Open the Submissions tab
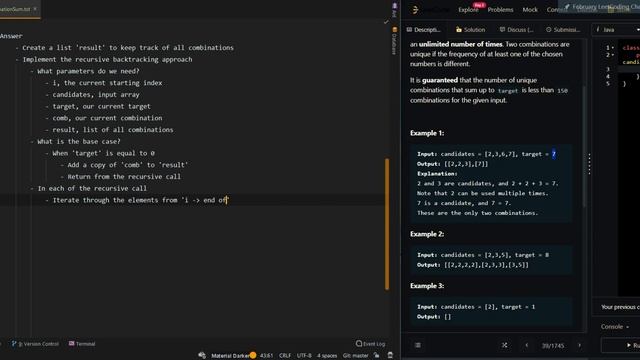Image resolution: width=640 pixels, height=360 pixels. (x=563, y=29)
